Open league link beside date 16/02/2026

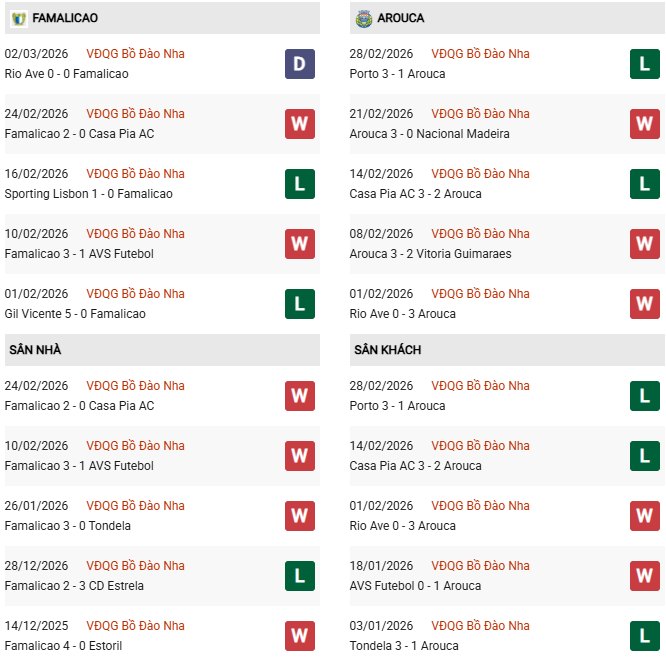pyautogui.click(x=135, y=174)
